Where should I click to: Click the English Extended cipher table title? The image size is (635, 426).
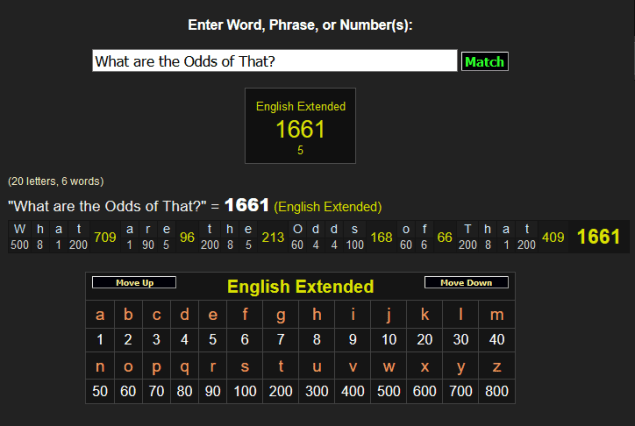tap(300, 287)
